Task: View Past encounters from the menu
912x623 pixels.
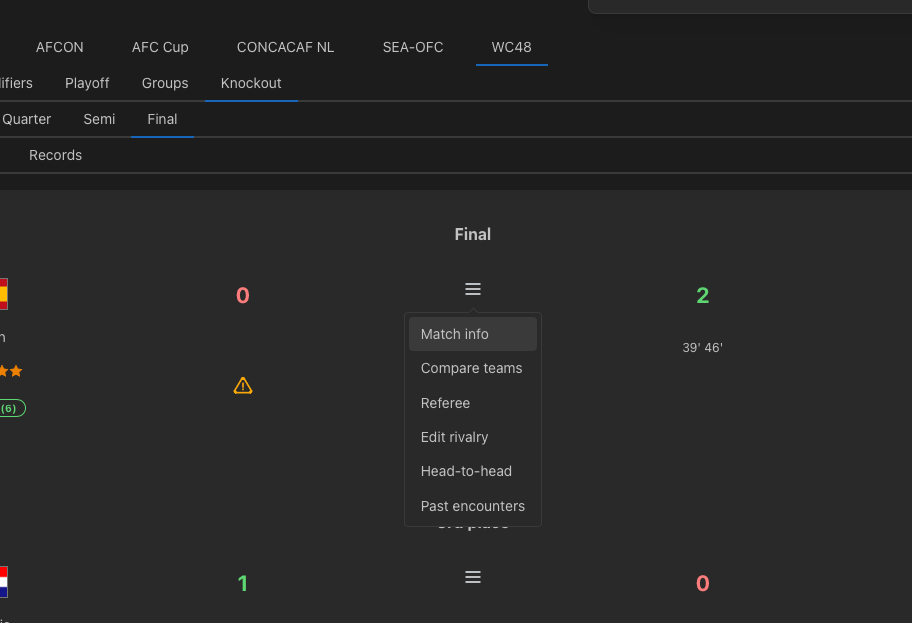Action: tap(472, 506)
